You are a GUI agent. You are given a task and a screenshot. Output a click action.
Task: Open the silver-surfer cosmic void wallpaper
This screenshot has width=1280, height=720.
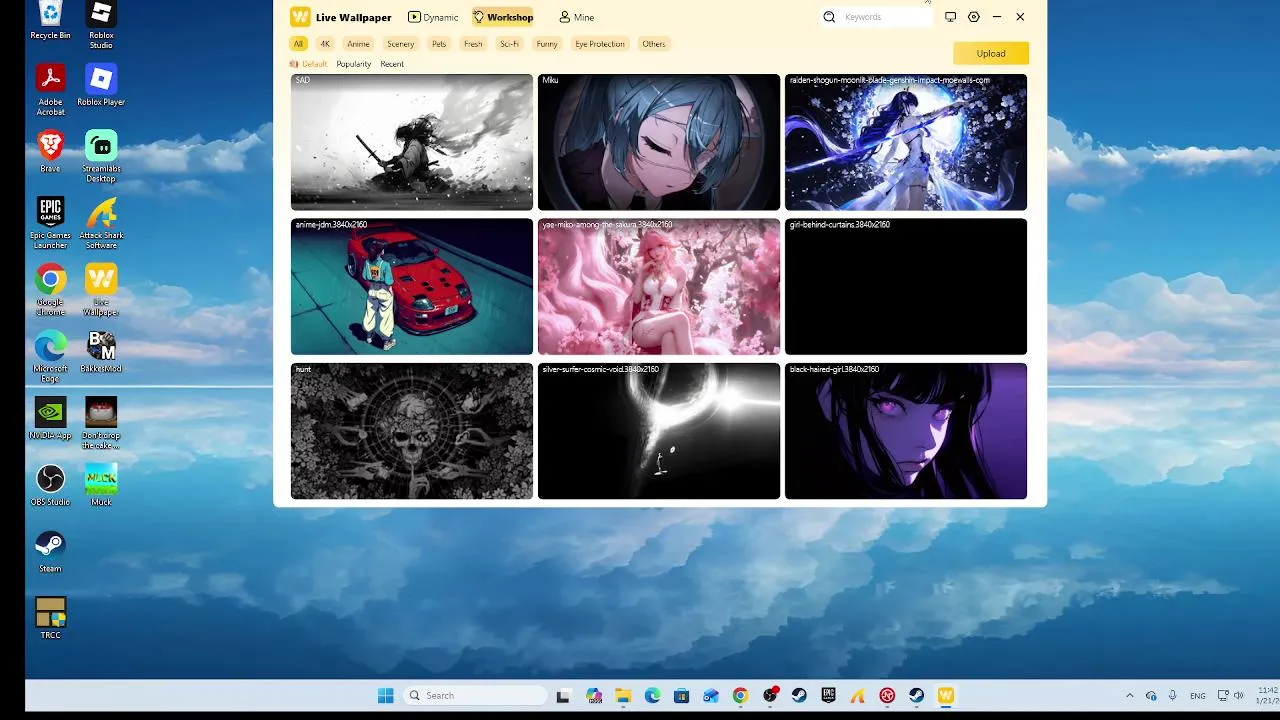click(659, 431)
